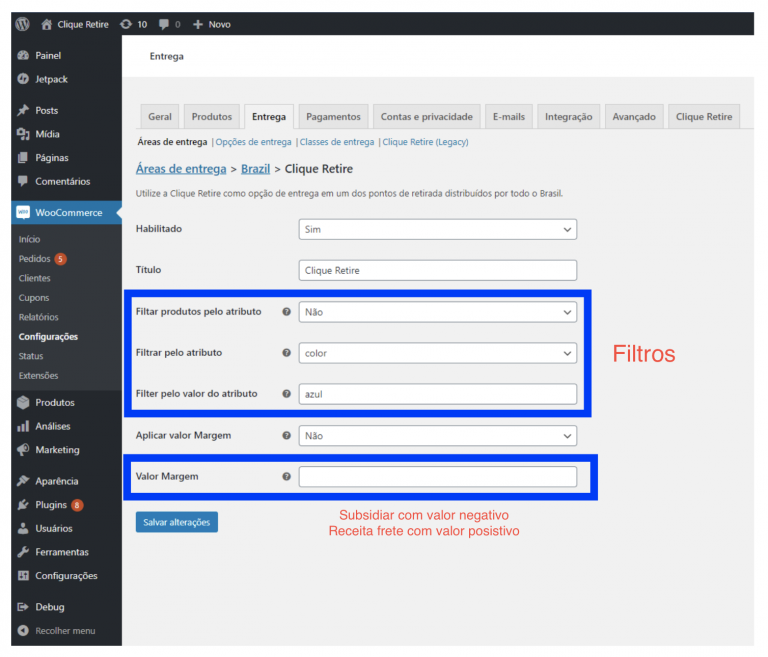Open the color attribute dropdown
This screenshot has width=768, height=657.
(438, 353)
